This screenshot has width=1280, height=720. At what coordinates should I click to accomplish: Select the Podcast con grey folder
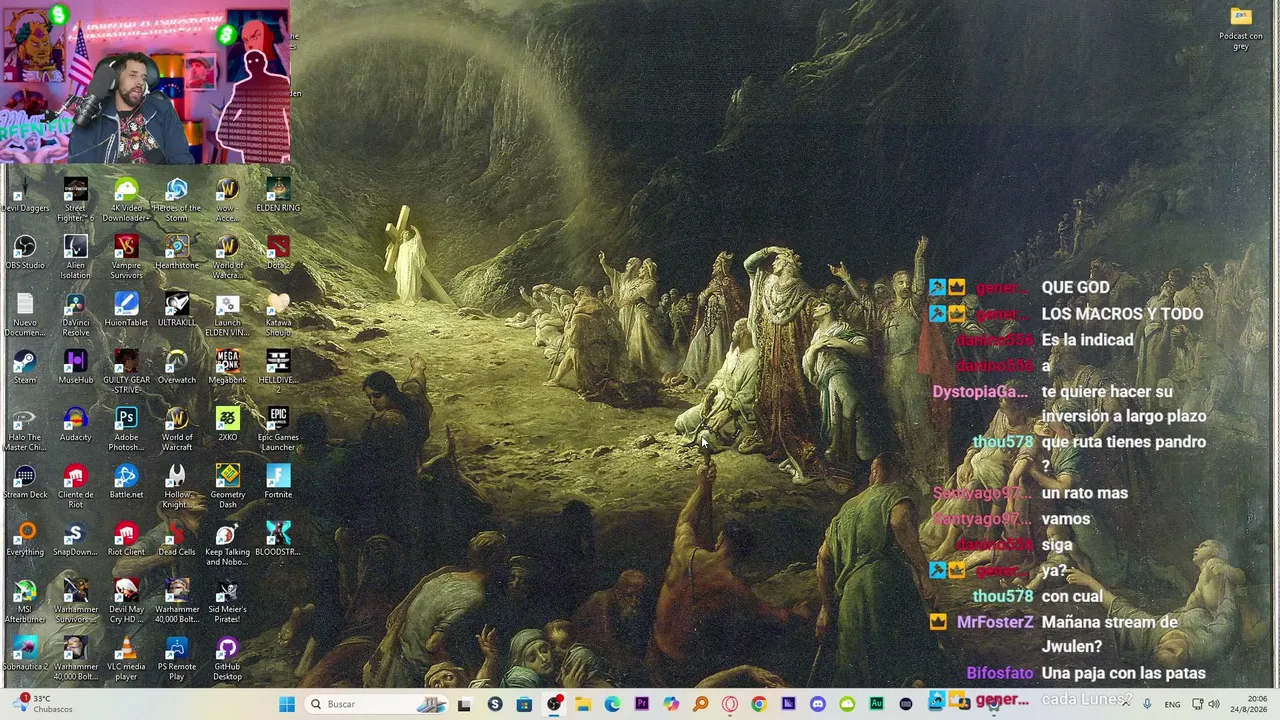pos(1241,28)
